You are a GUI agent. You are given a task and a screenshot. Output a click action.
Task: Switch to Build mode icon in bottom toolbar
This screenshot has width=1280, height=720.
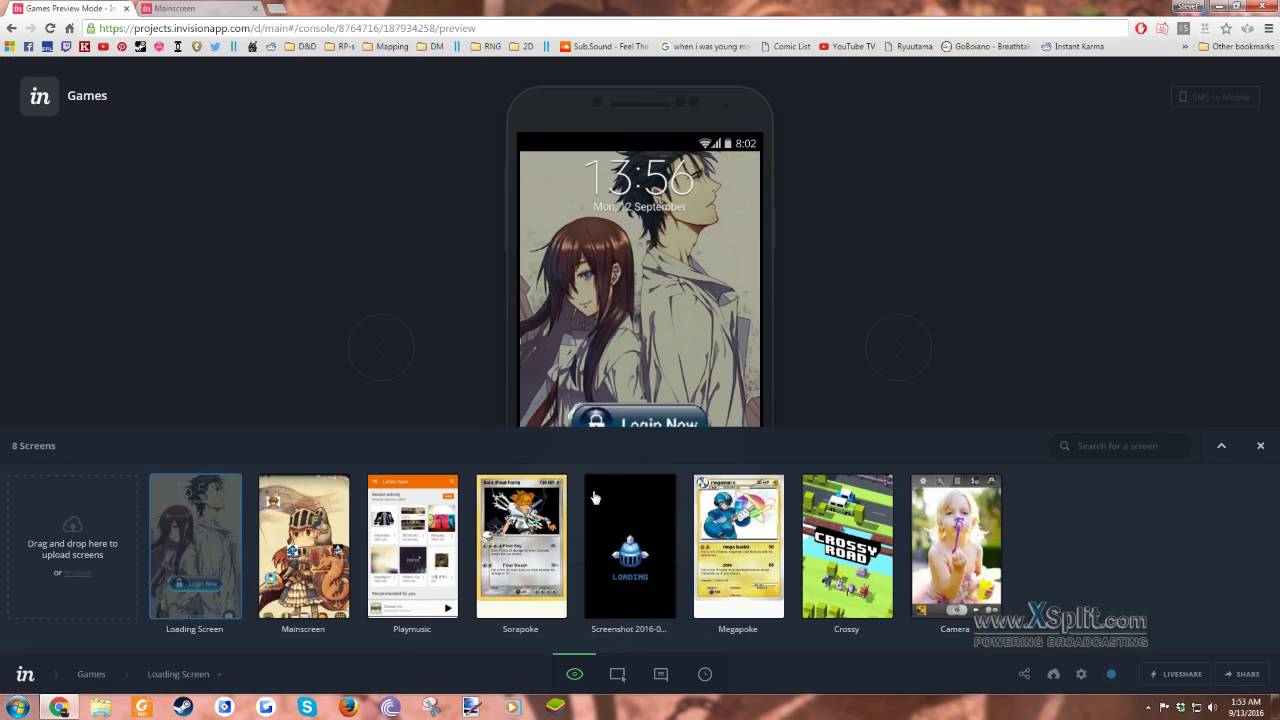pos(617,674)
